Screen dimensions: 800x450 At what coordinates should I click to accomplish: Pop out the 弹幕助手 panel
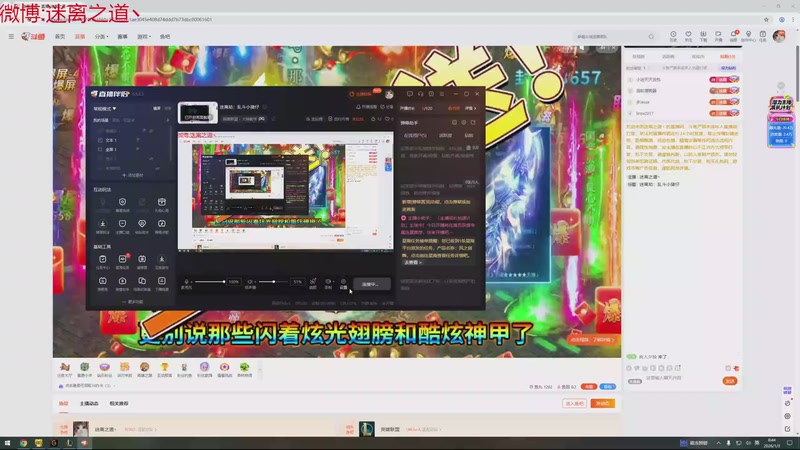[x=473, y=122]
